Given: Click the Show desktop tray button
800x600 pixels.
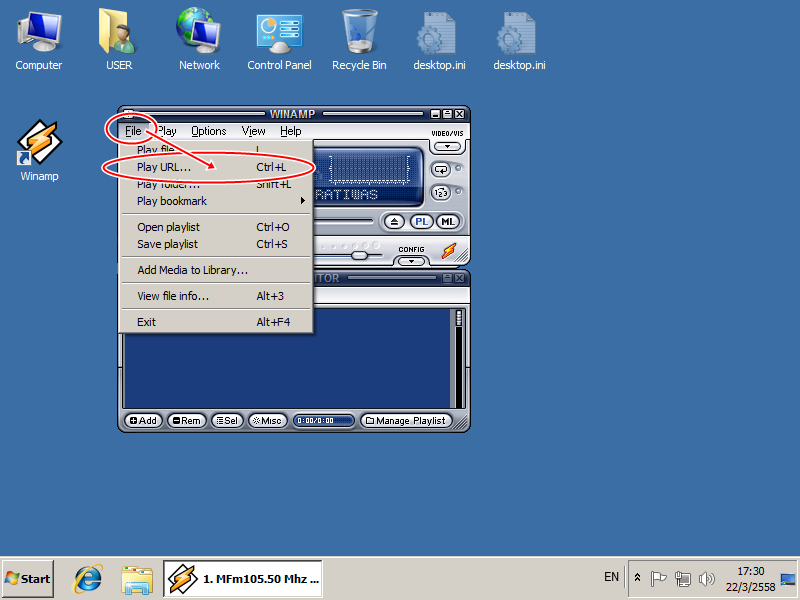Looking at the screenshot, I should coord(788,579).
